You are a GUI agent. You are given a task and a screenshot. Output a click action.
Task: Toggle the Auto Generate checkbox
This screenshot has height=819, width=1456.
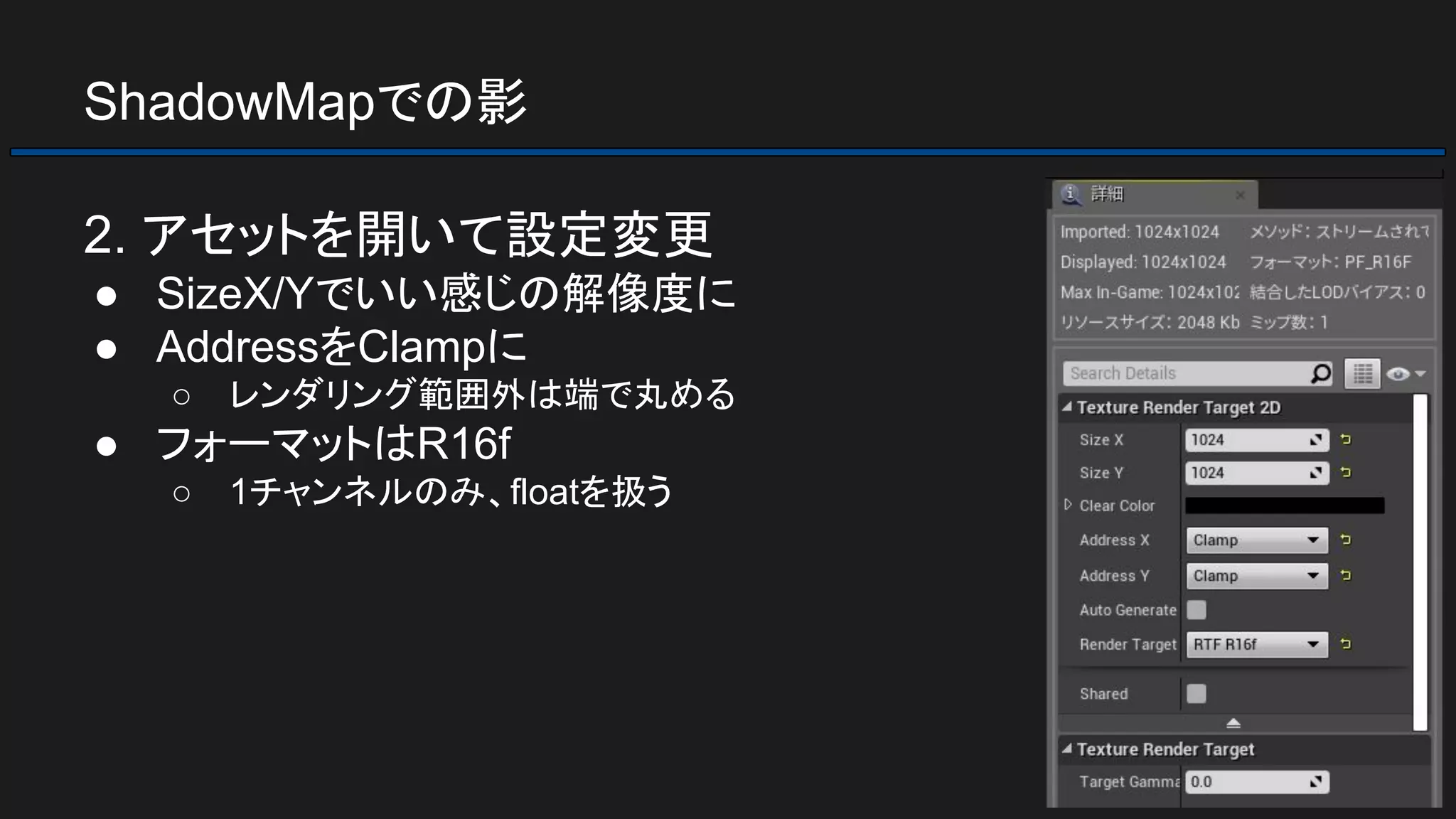tap(1197, 610)
